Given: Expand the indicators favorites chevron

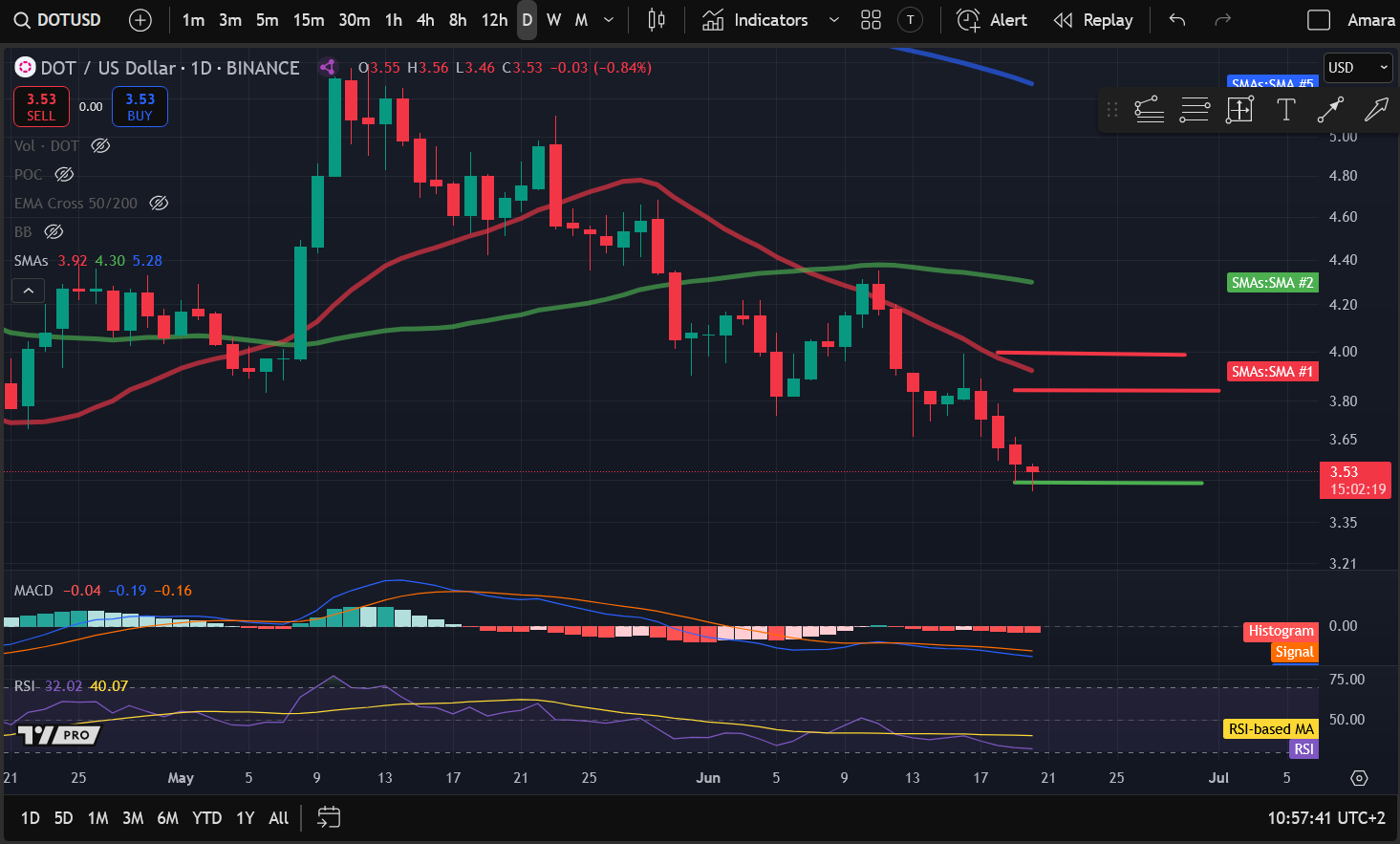Looking at the screenshot, I should [833, 20].
